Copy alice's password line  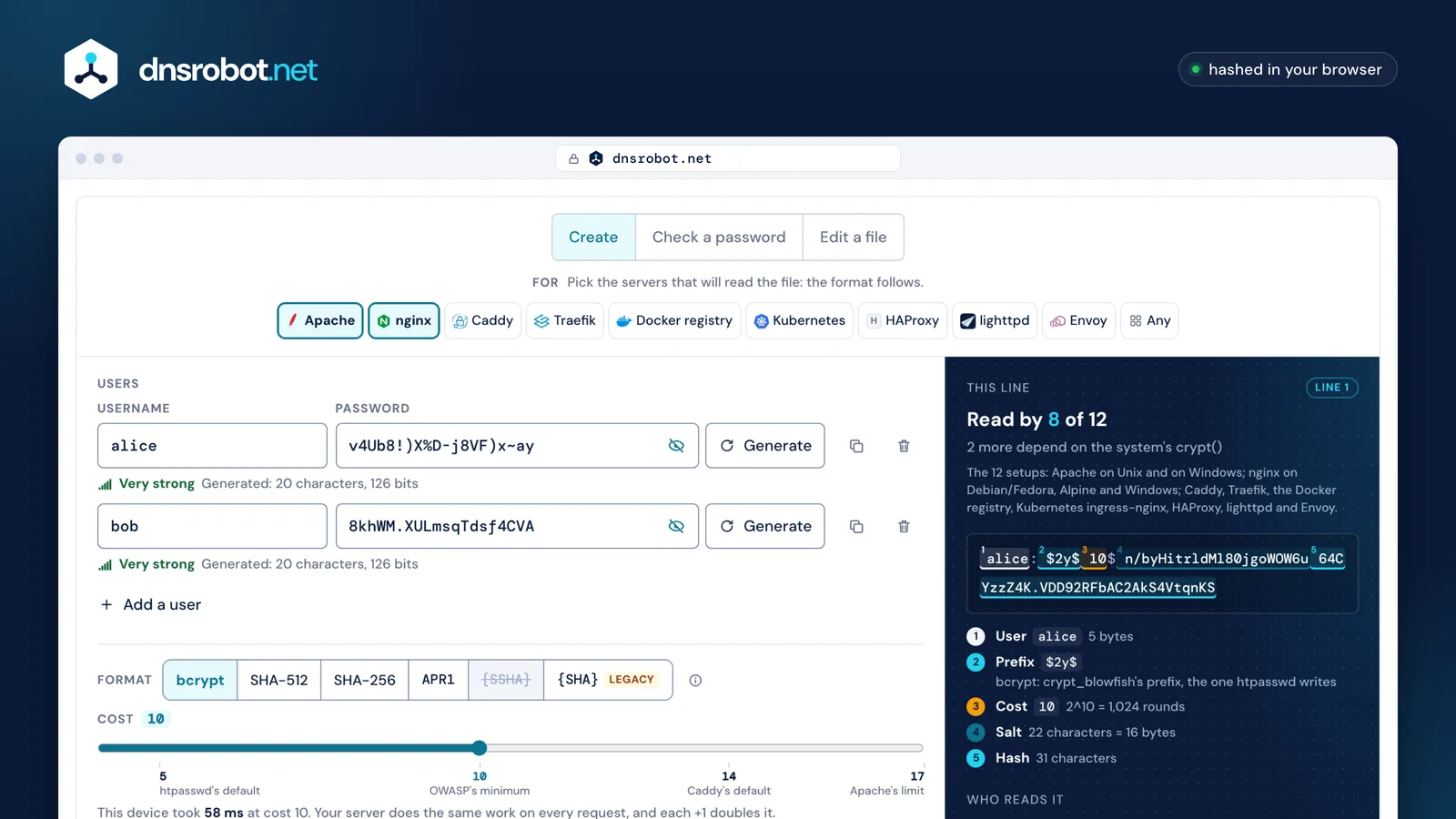point(856,446)
